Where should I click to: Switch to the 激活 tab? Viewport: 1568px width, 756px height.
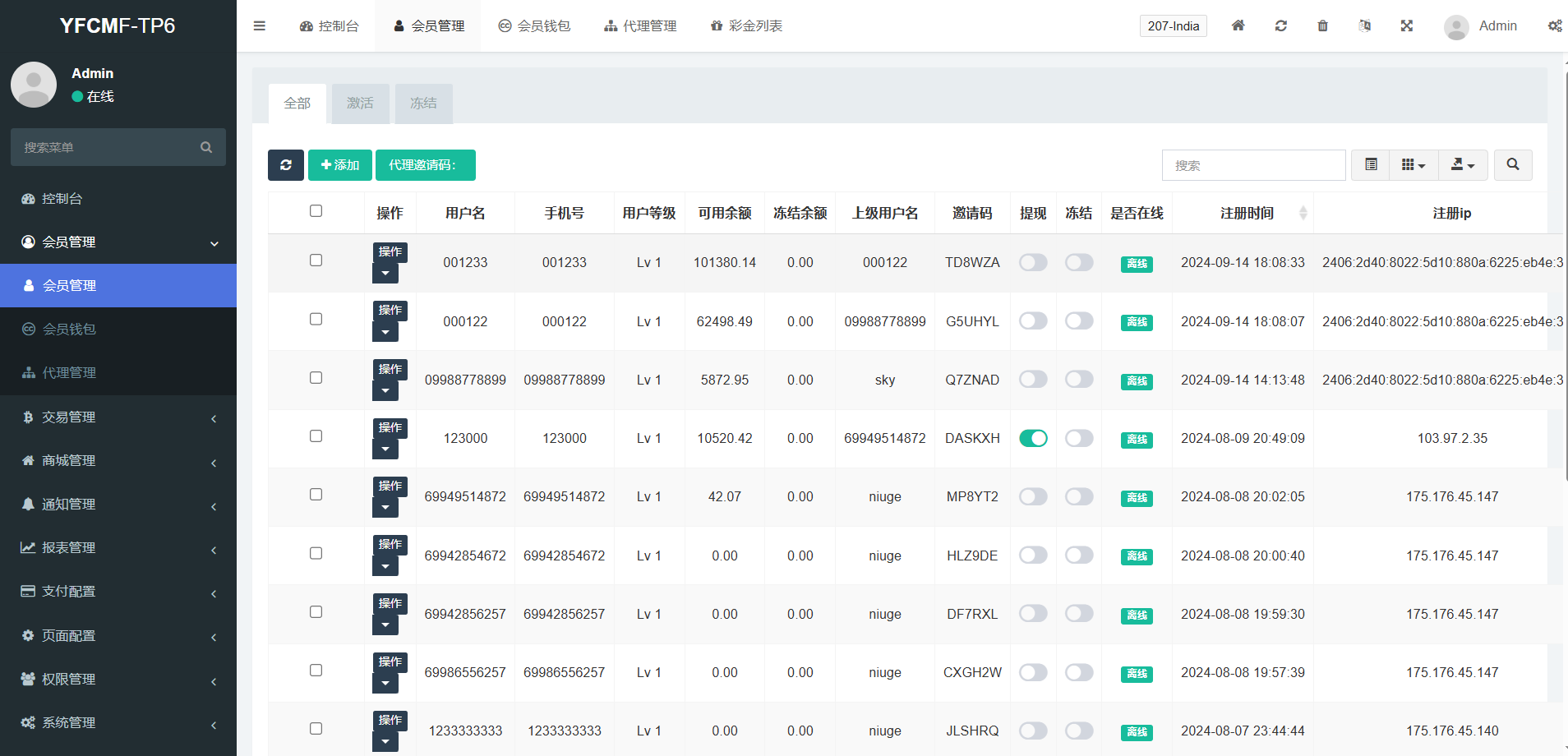click(x=360, y=104)
